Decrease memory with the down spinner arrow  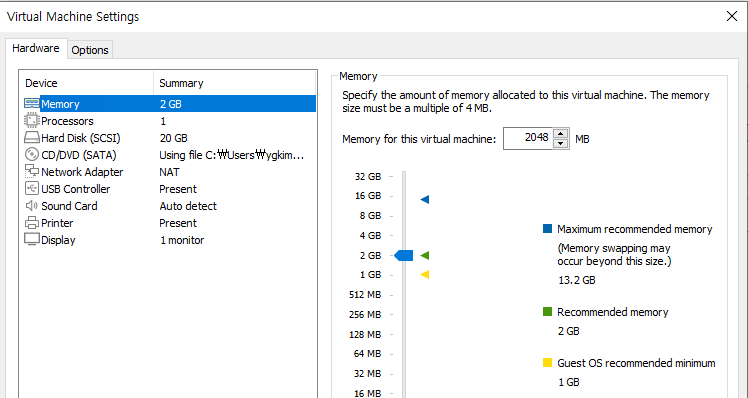[x=561, y=144]
